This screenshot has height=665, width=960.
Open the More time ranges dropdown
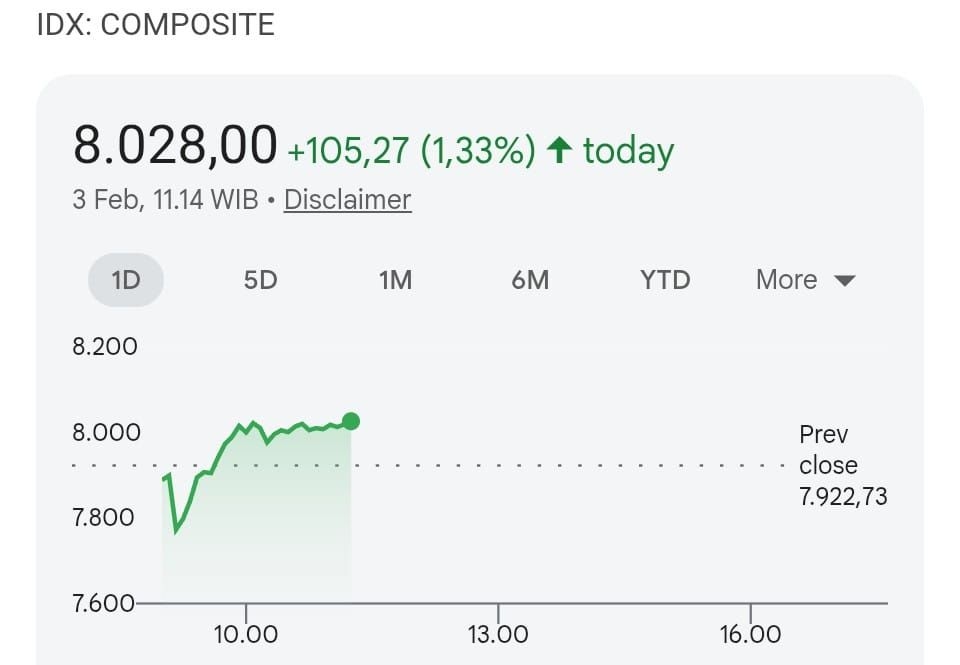pos(804,280)
